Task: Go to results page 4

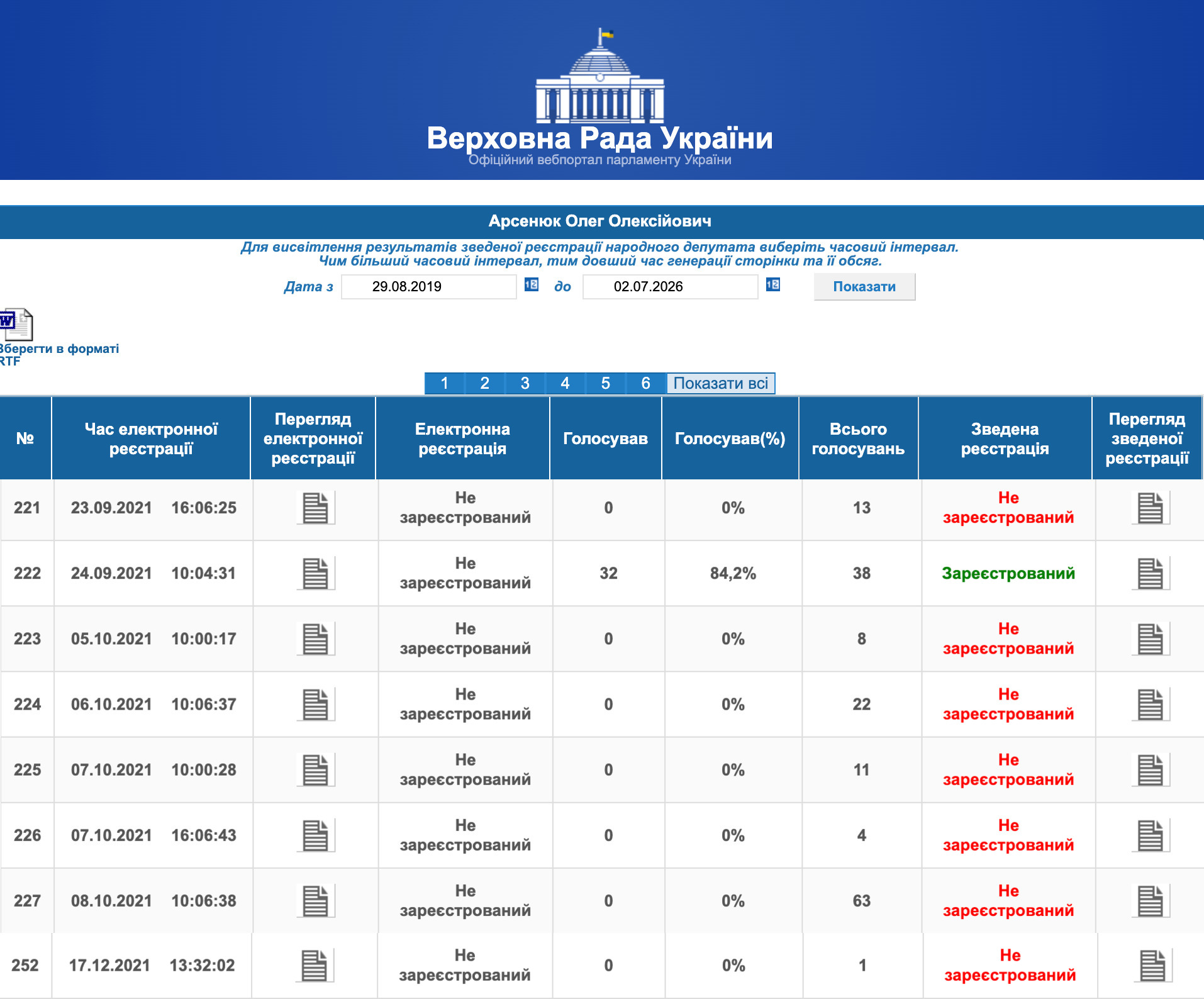Action: (x=566, y=383)
